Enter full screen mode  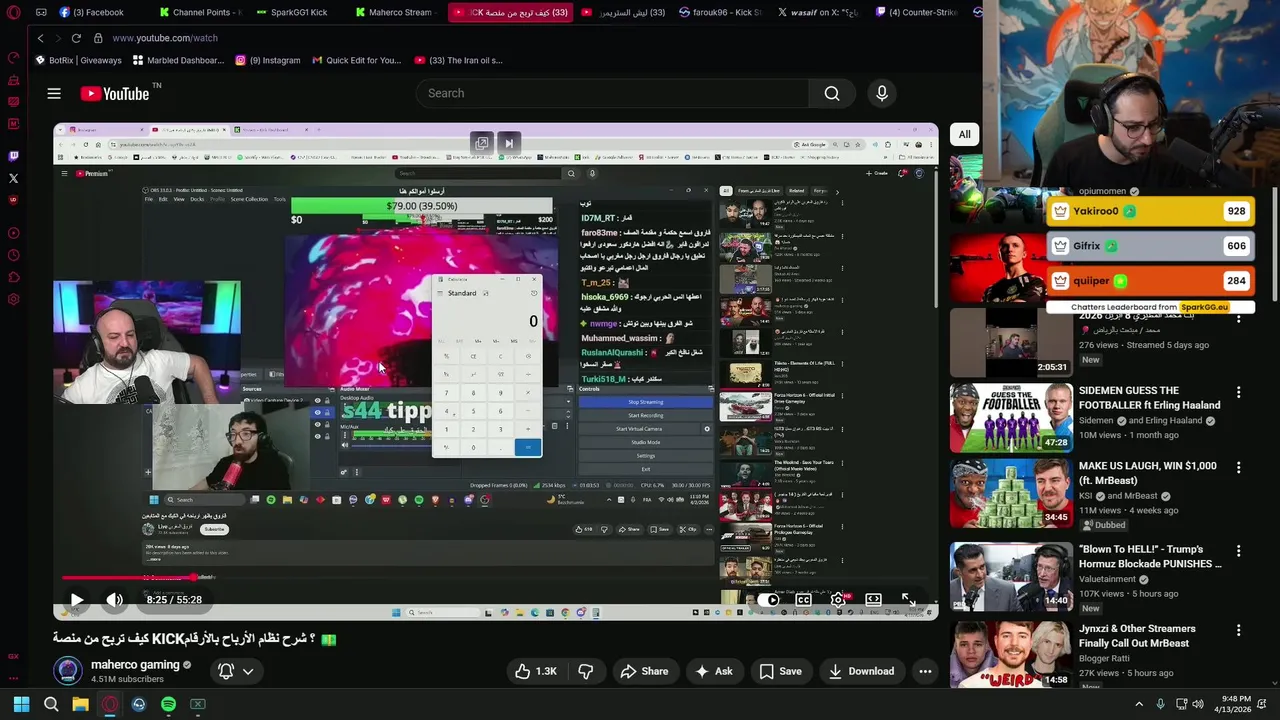coord(908,600)
